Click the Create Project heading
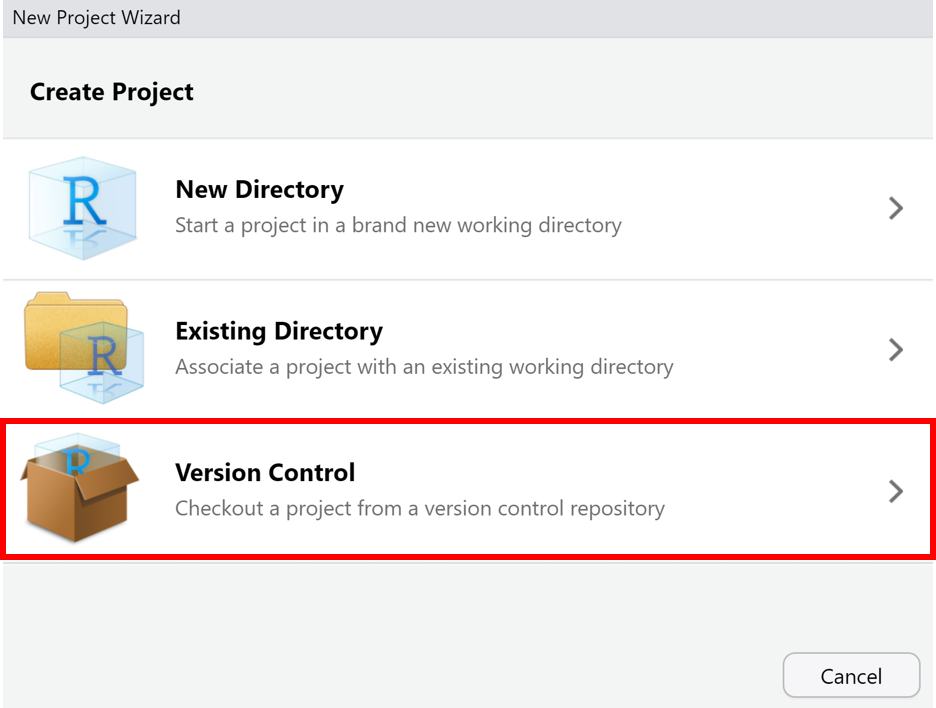This screenshot has width=936, height=708. [112, 92]
